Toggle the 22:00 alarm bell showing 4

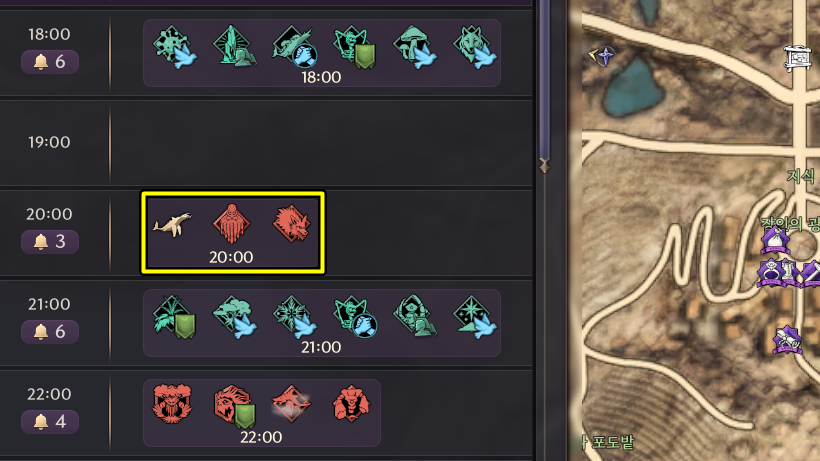50,421
